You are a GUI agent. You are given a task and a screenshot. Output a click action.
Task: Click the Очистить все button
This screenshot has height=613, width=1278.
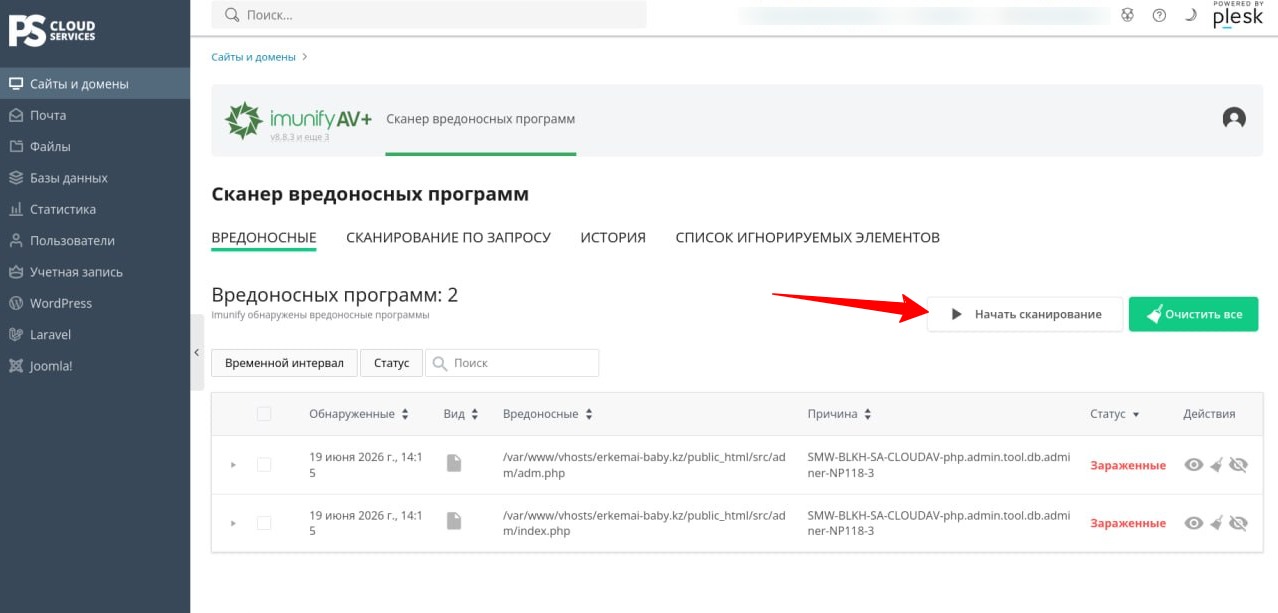point(1193,314)
